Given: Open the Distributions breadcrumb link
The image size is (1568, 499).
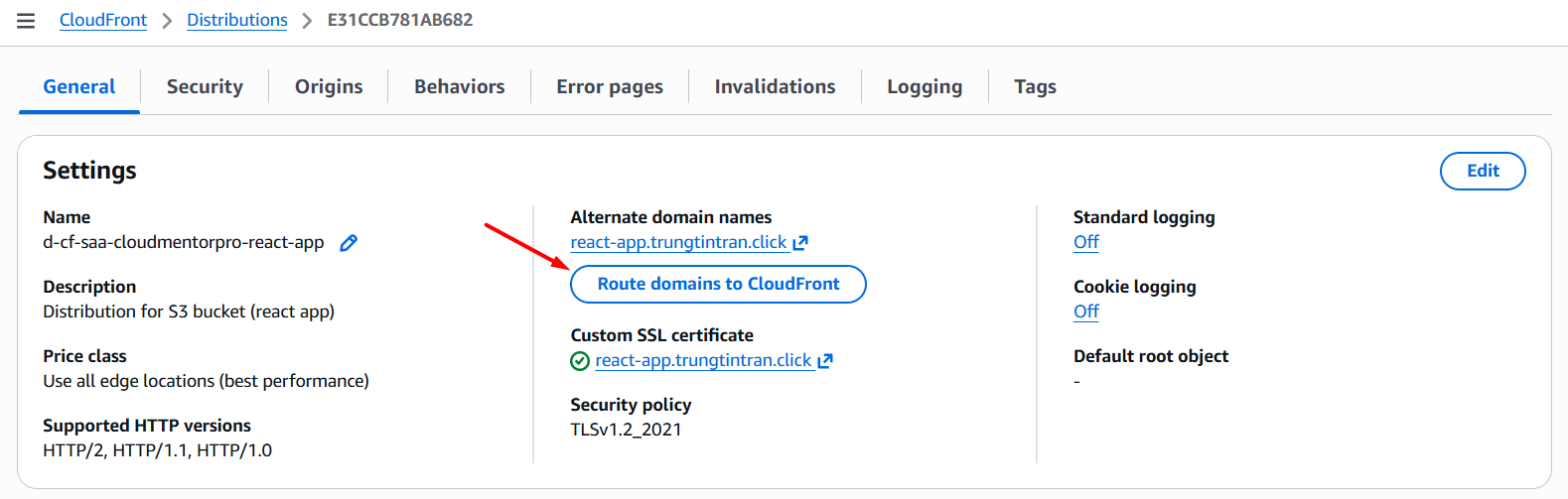Looking at the screenshot, I should click(237, 20).
